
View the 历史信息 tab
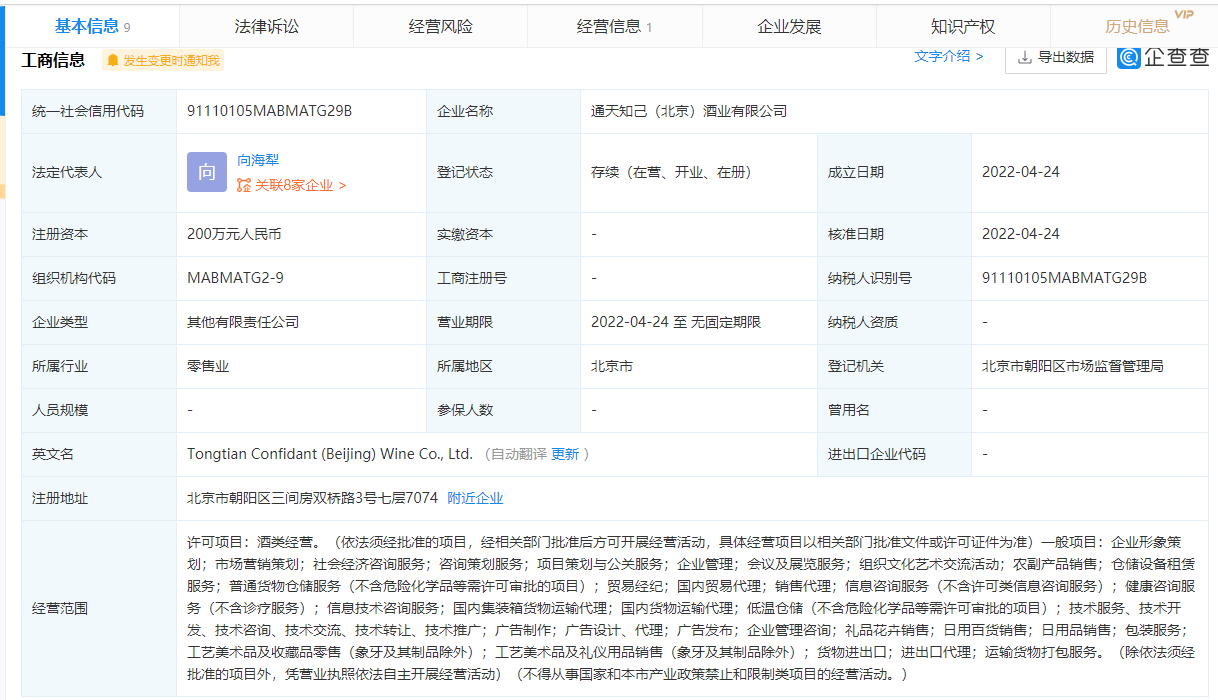coord(1137,27)
